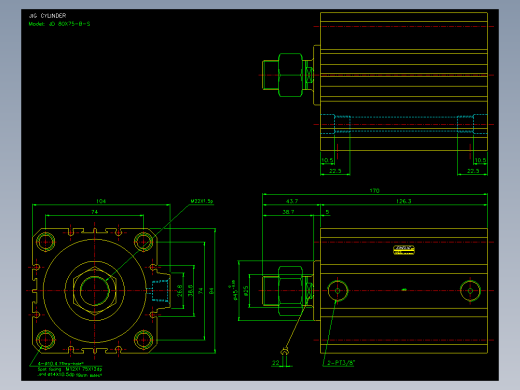
Task: Select the ø25 rod diameter dimension
Action: 246,291
